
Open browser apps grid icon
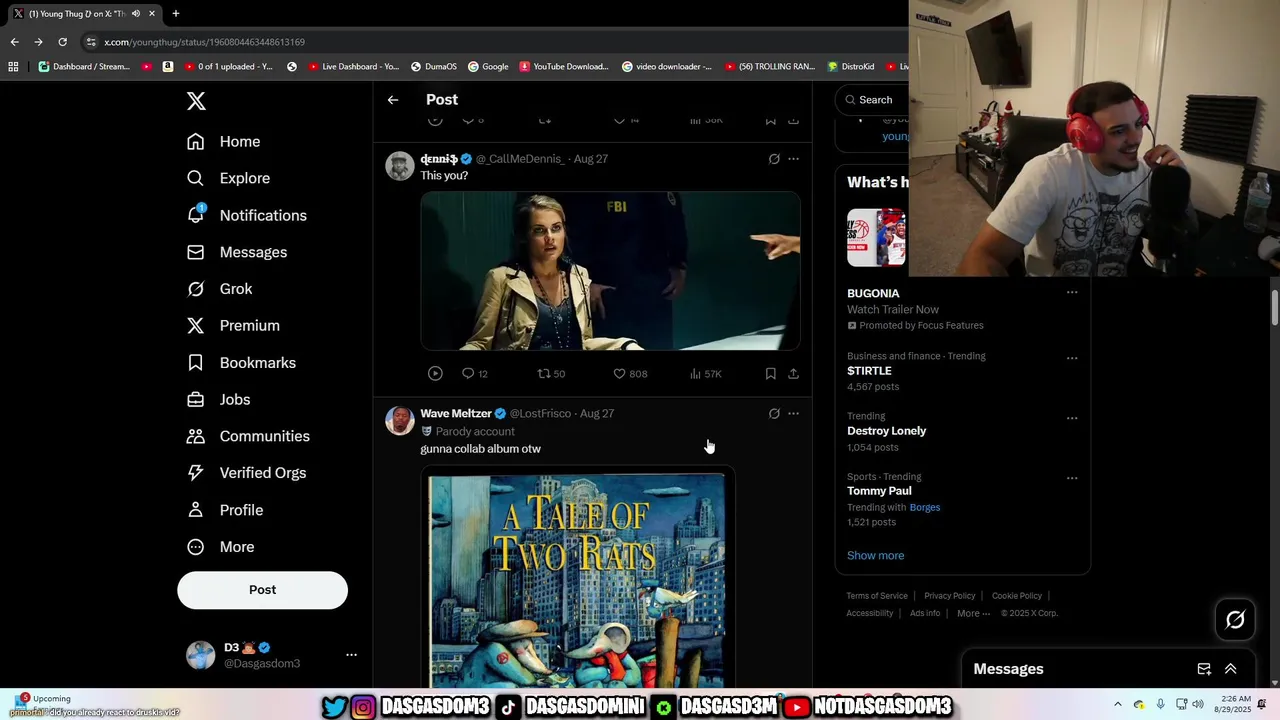coord(13,67)
